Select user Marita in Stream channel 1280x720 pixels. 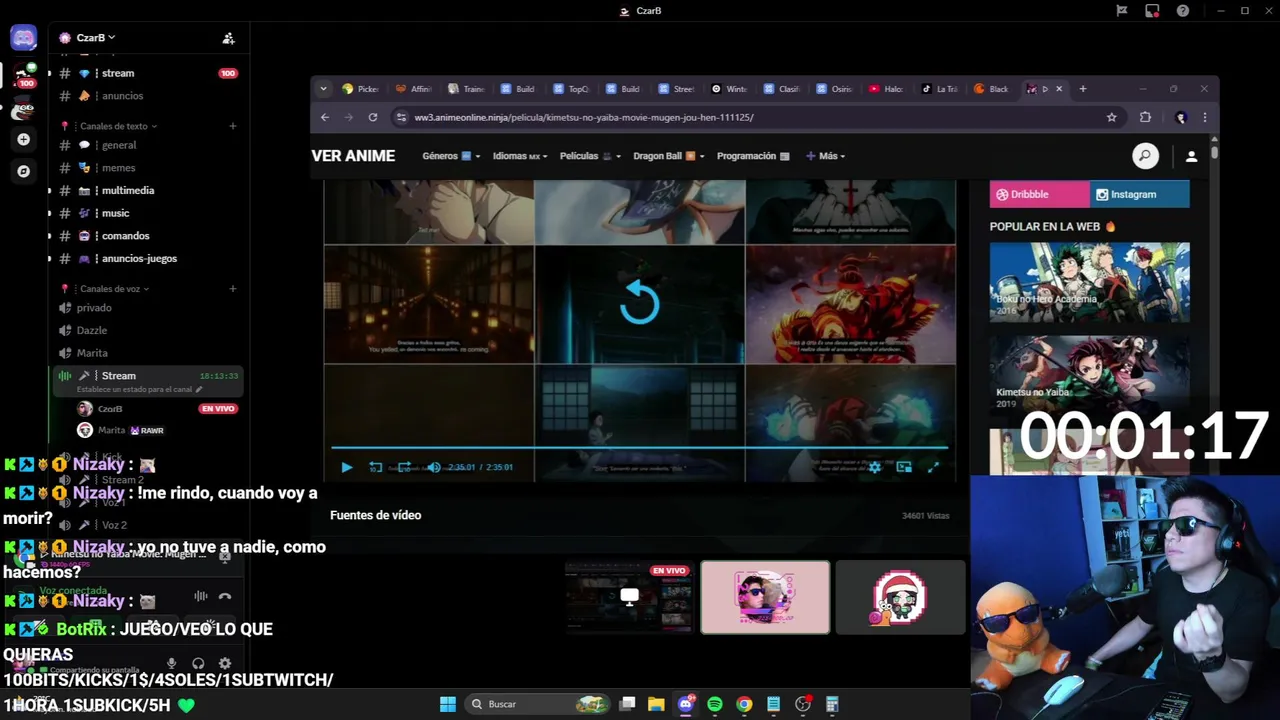pyautogui.click(x=112, y=430)
